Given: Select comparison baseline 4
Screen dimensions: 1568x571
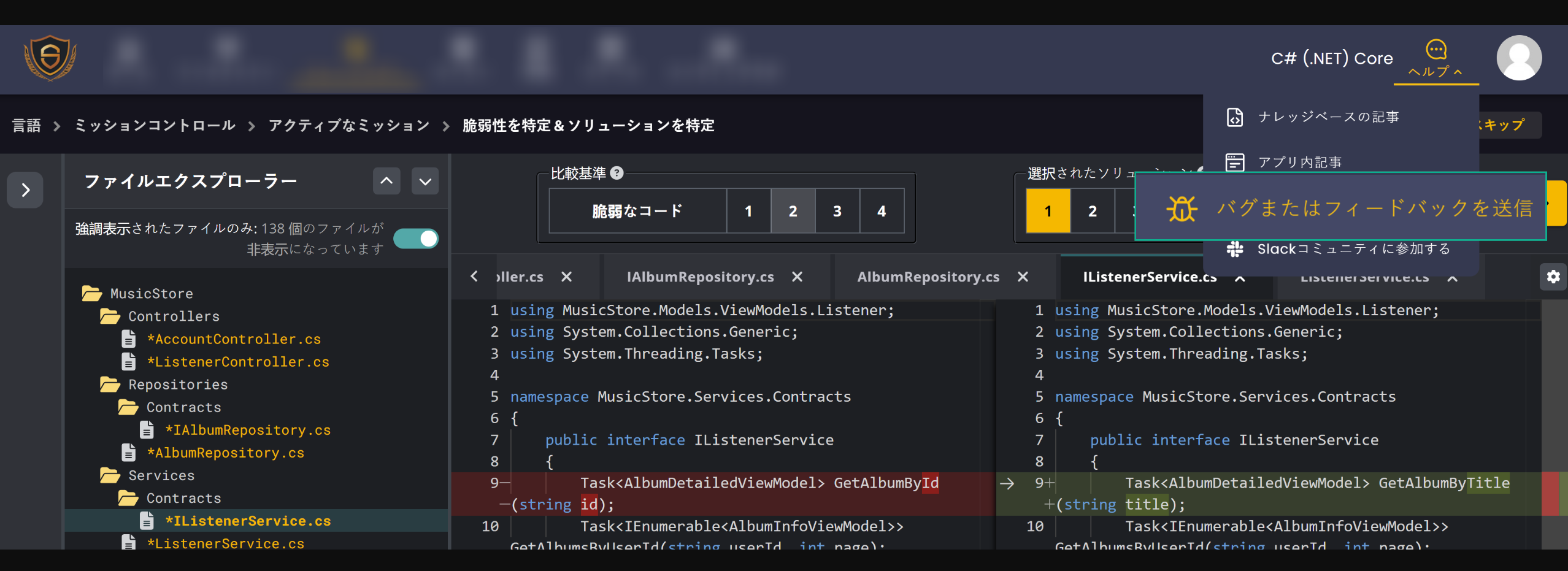Looking at the screenshot, I should [x=882, y=211].
